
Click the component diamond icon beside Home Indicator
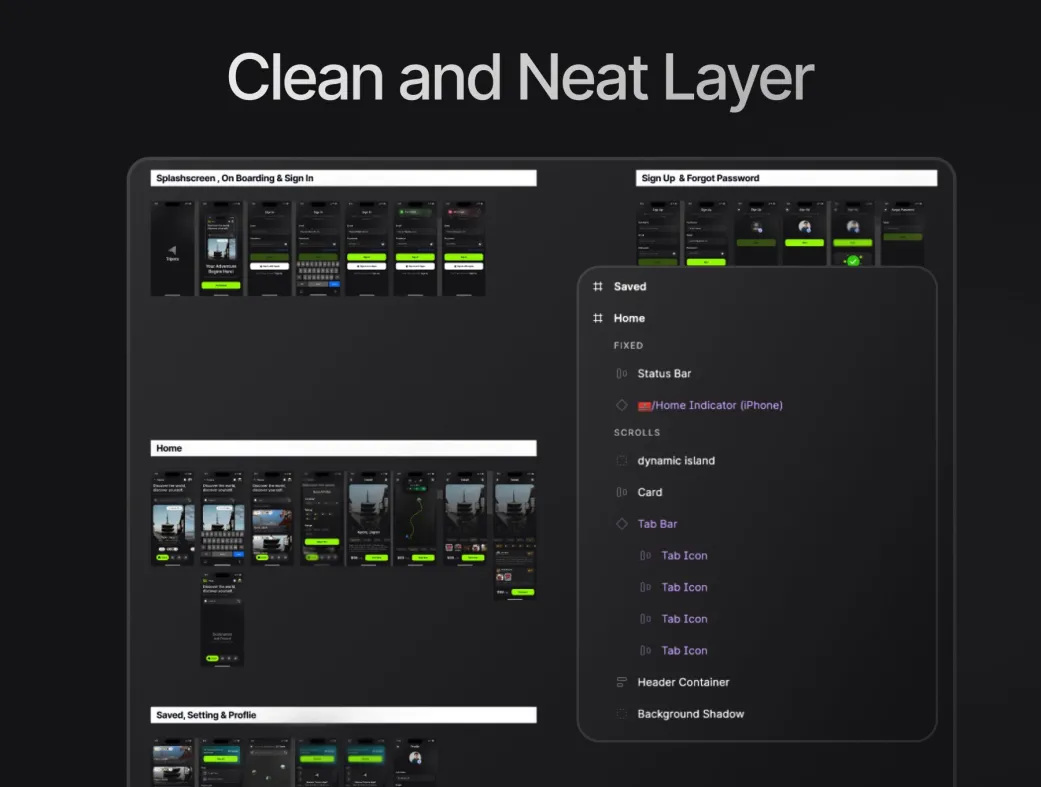point(621,405)
